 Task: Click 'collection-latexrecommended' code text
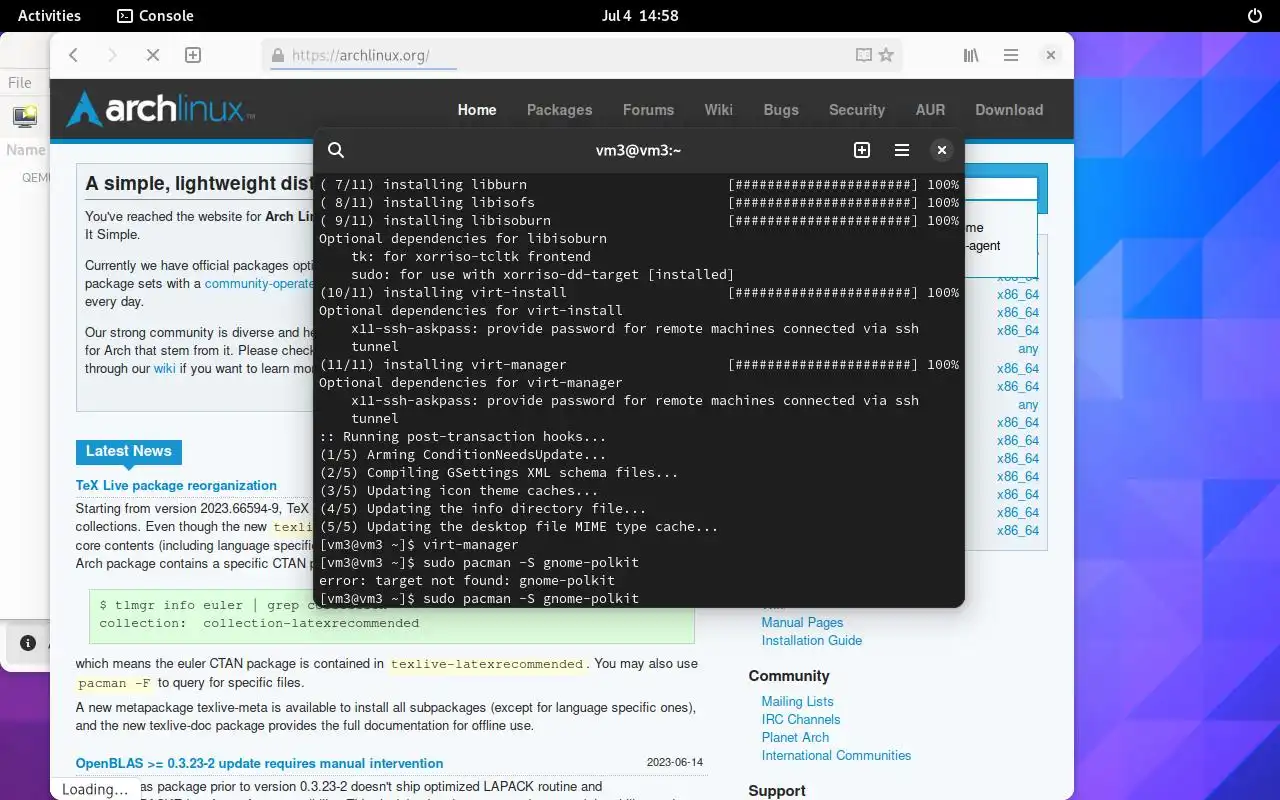click(x=311, y=623)
